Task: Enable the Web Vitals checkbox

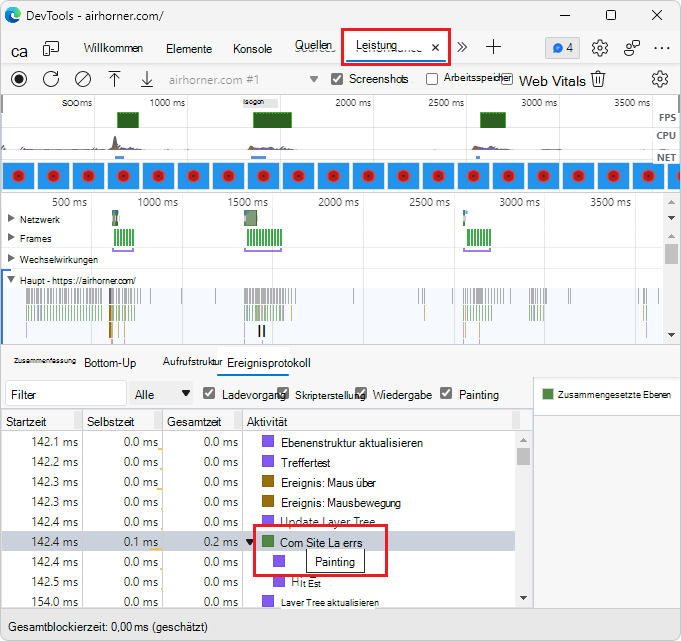Action: click(x=507, y=79)
